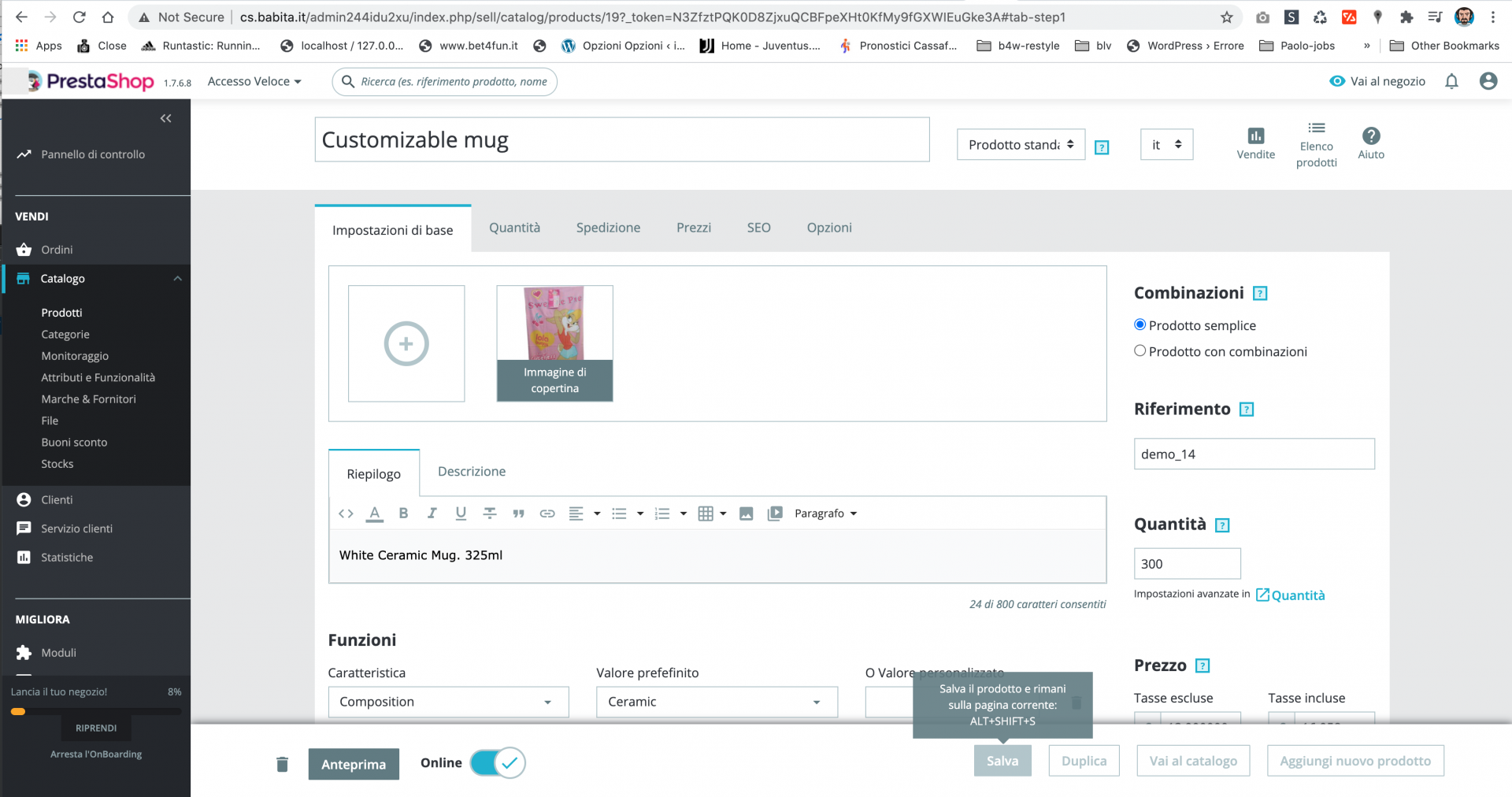The image size is (1512, 797).
Task: Show help for product type selector
Action: tap(1102, 147)
